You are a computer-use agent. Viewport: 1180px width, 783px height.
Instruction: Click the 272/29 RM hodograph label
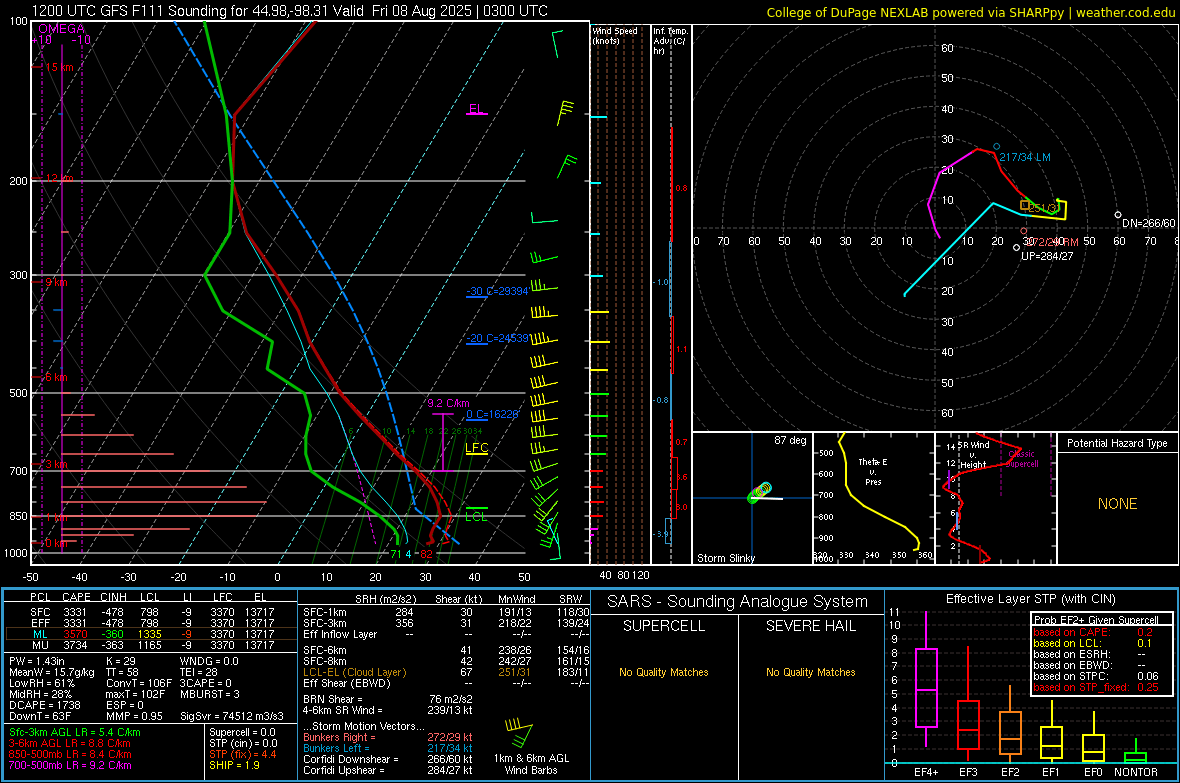1052,242
